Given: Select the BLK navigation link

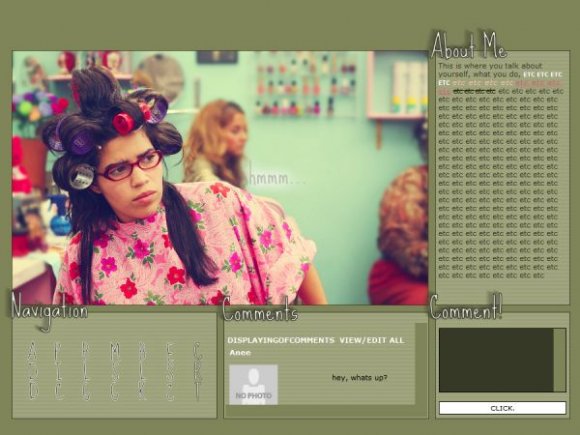Looking at the screenshot, I should click(x=142, y=371).
